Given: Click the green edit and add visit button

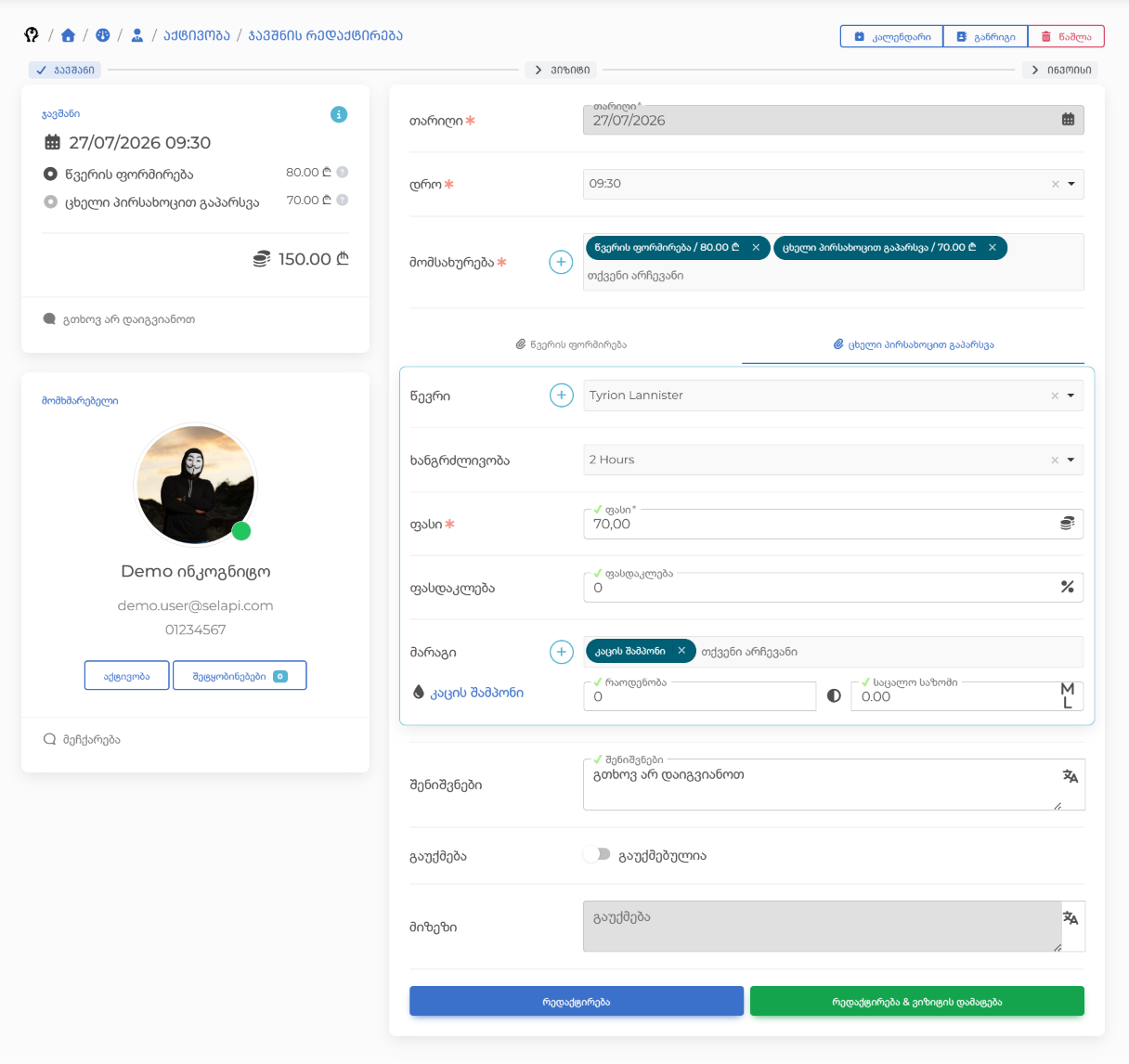Looking at the screenshot, I should tap(917, 1001).
